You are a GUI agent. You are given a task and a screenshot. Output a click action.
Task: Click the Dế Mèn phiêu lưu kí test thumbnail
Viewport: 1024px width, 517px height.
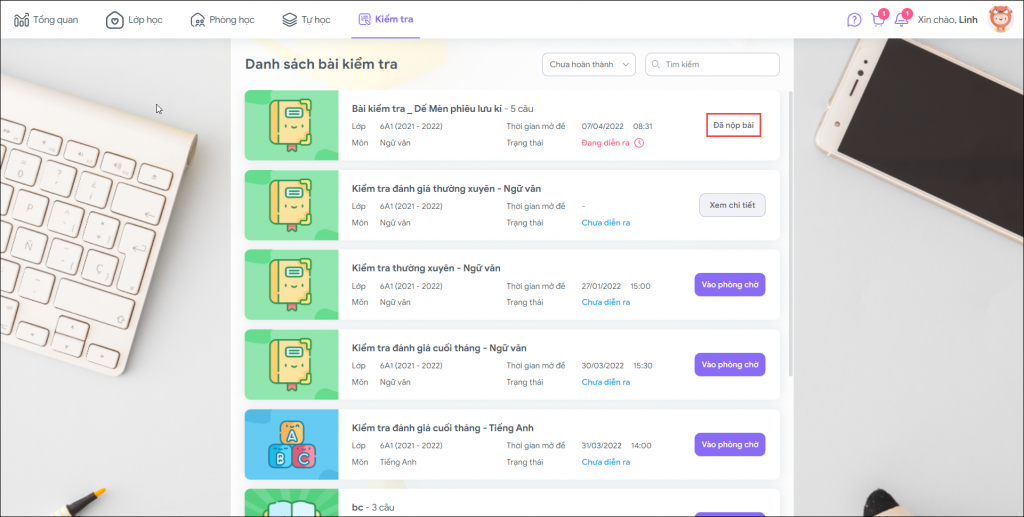(x=291, y=125)
